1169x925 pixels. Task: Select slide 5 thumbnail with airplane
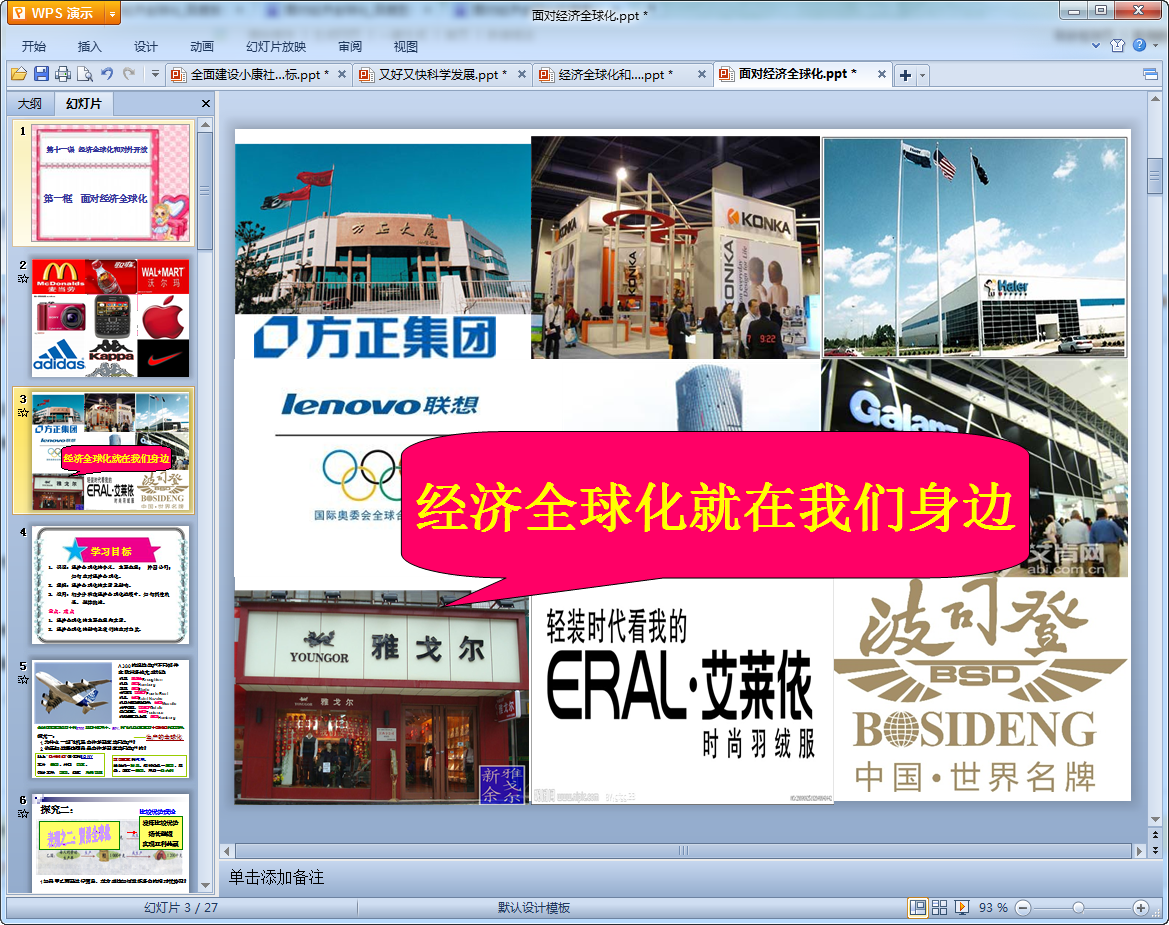pyautogui.click(x=110, y=719)
